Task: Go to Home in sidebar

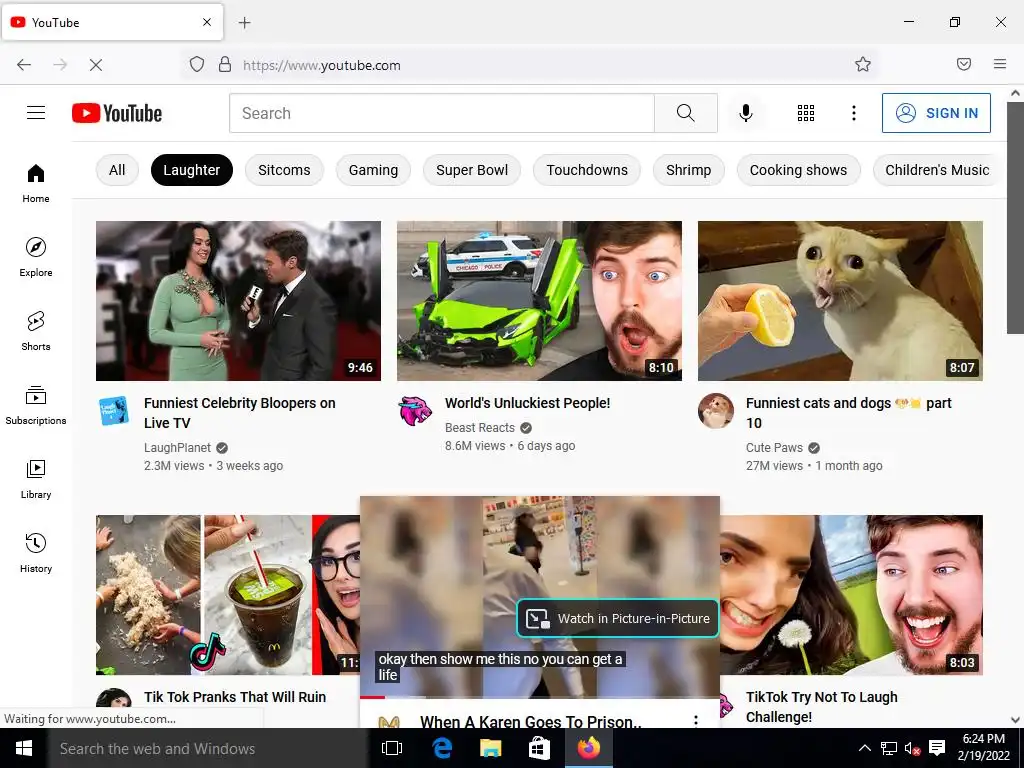Action: pos(36,184)
